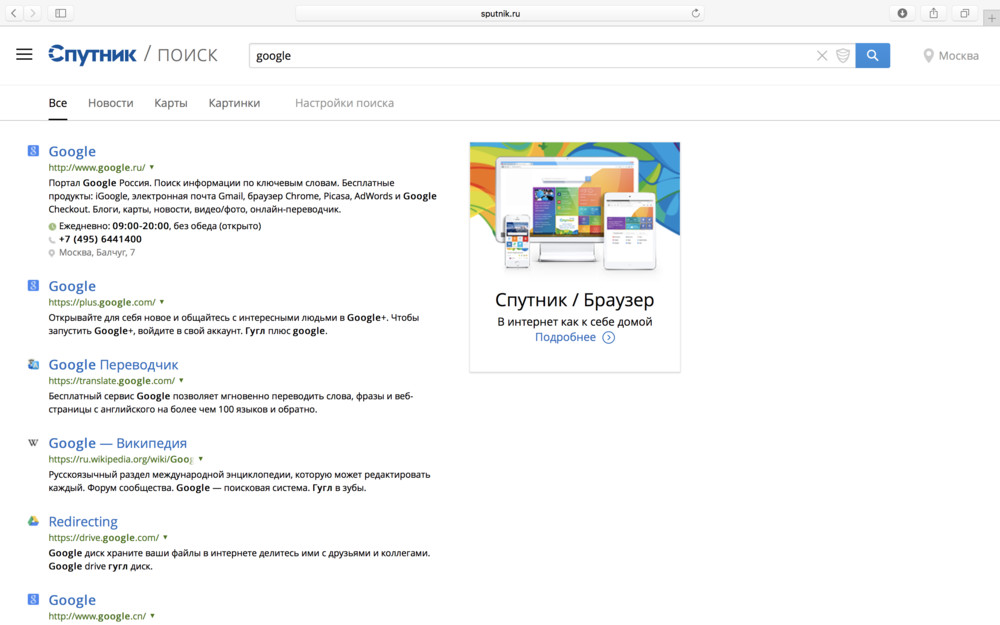Viewport: 1000px width, 625px height.
Task: Click the URL http://www.google.ru/
Action: click(x=97, y=168)
